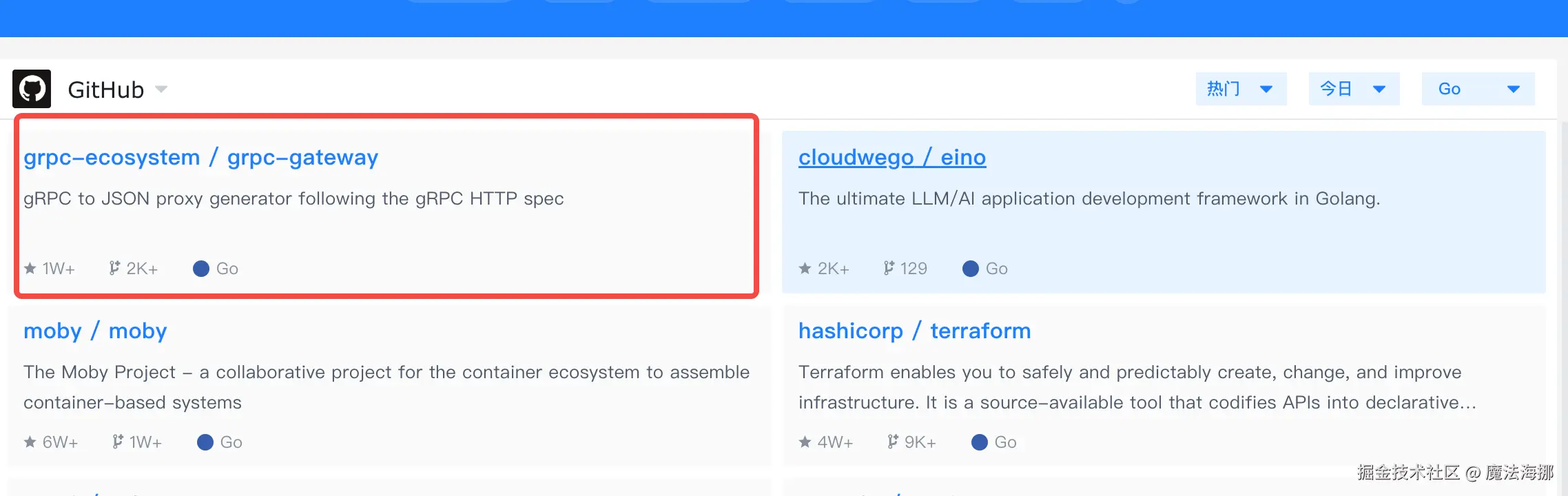The height and width of the screenshot is (496, 1568).
Task: Click star icon on grpc-gateway card
Action: tap(30, 269)
